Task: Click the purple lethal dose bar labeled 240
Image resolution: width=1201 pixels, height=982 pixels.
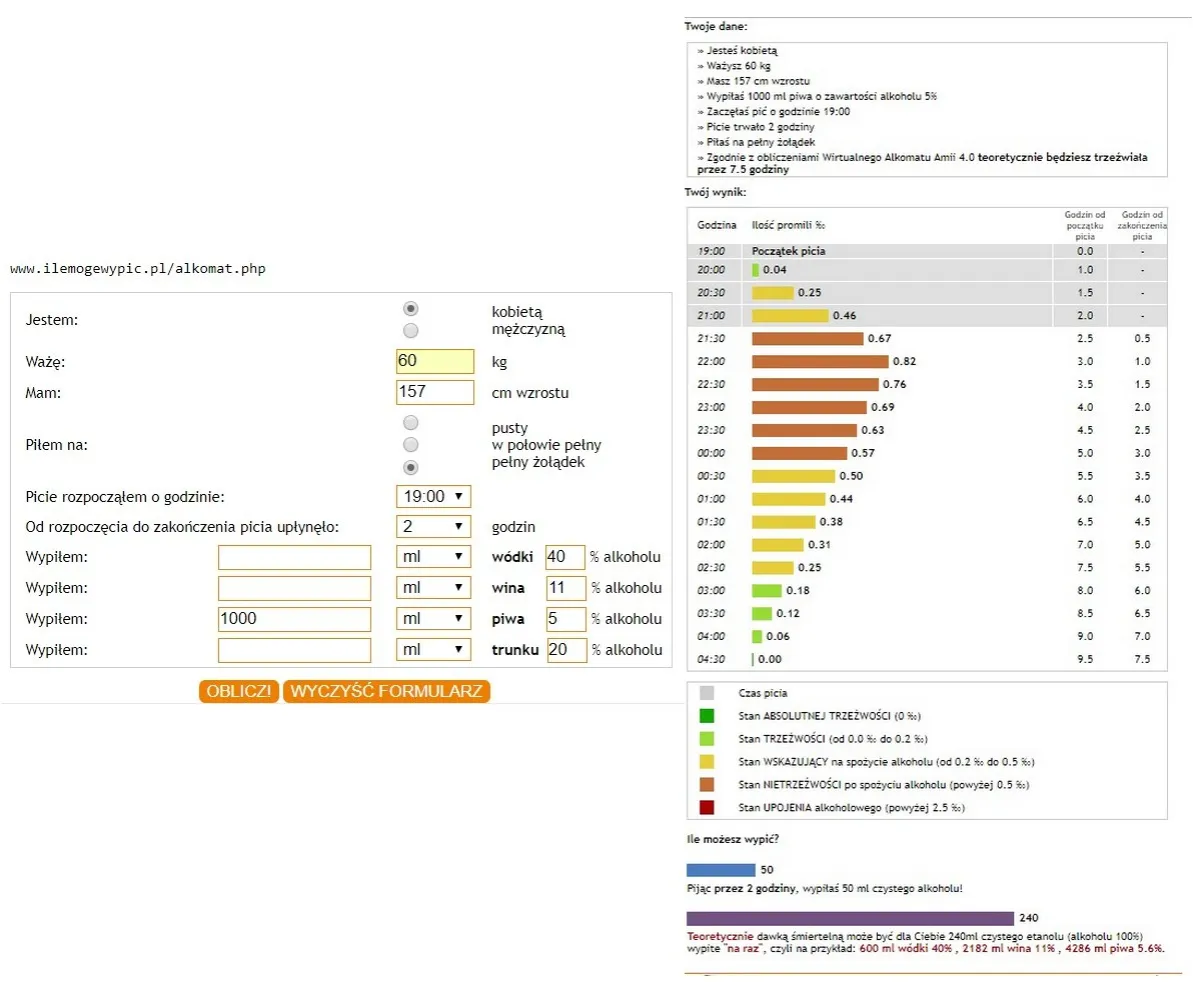Action: click(849, 918)
